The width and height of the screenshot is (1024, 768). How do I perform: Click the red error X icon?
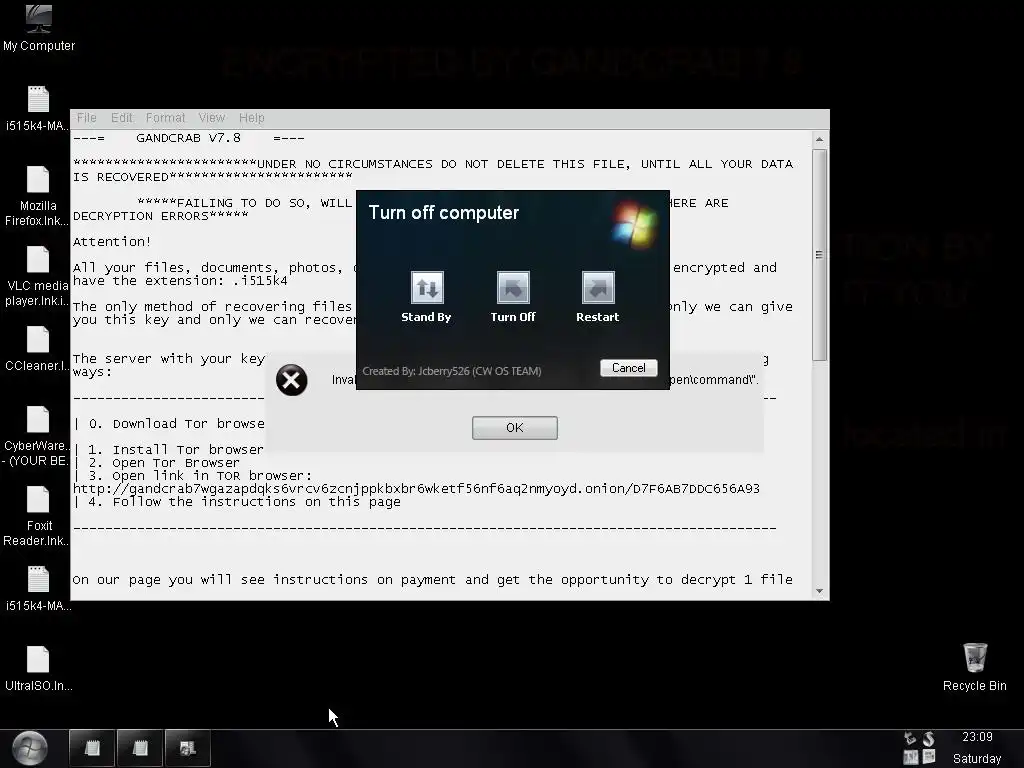point(291,380)
